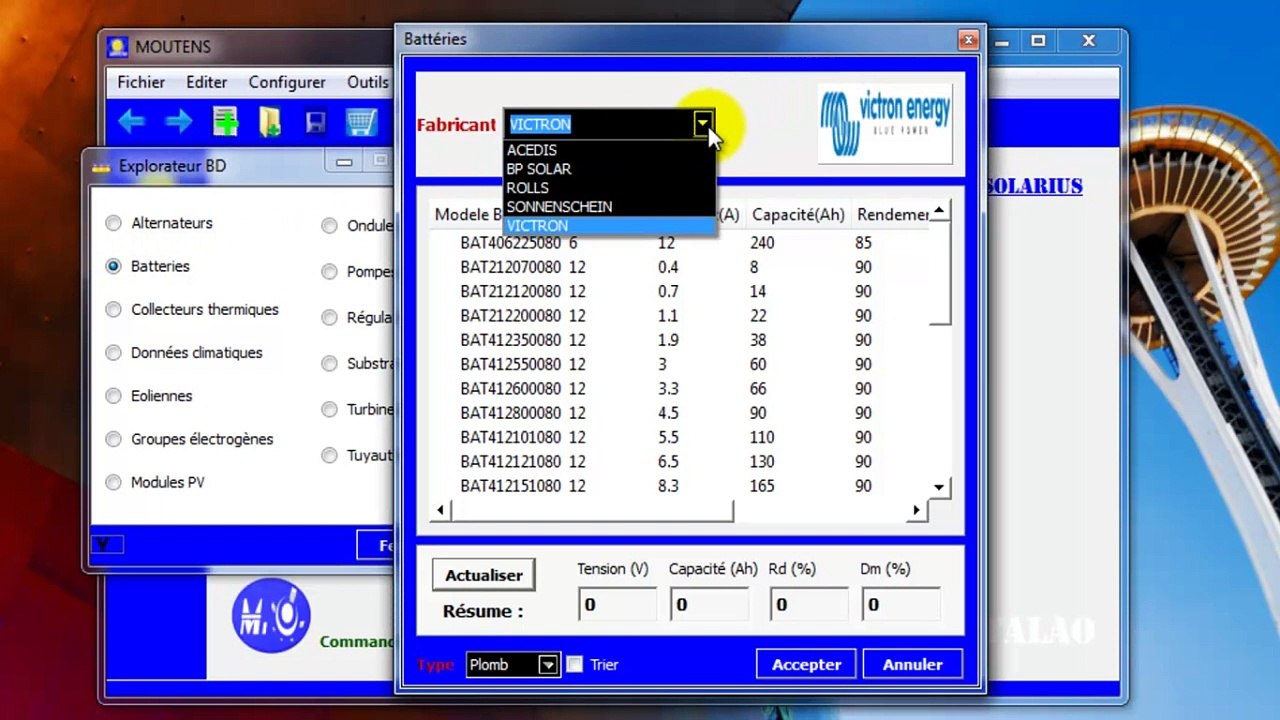Viewport: 1280px width, 720px height.
Task: Open the Outils menu
Action: [x=368, y=82]
